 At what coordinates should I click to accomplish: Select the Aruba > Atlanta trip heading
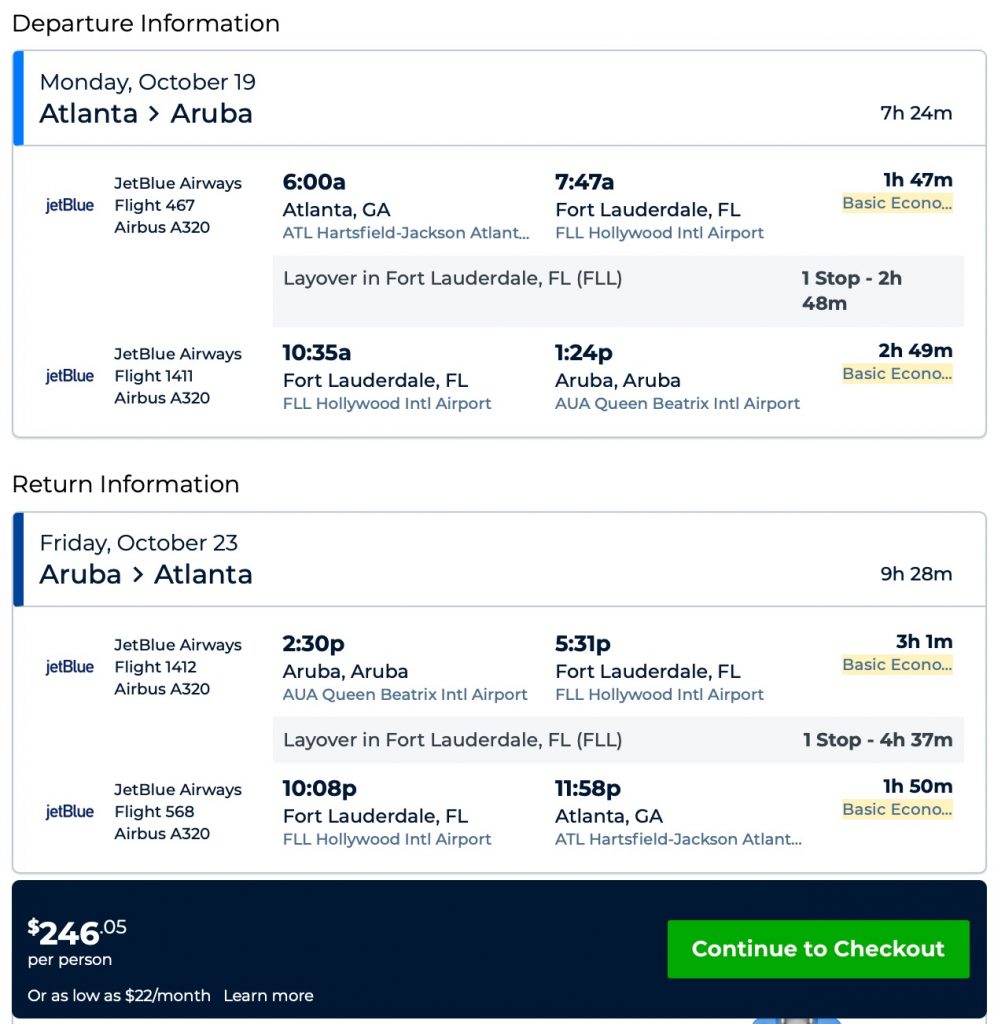[146, 574]
